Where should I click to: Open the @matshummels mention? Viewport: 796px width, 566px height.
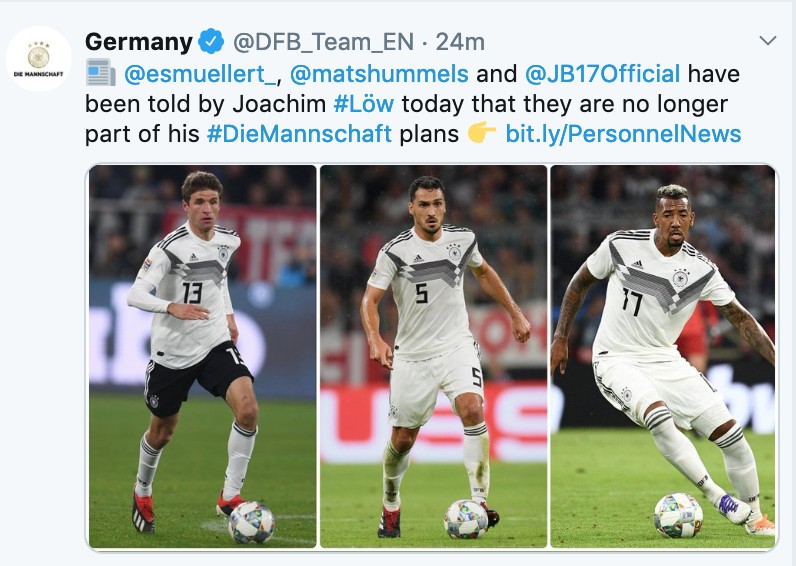click(x=379, y=74)
